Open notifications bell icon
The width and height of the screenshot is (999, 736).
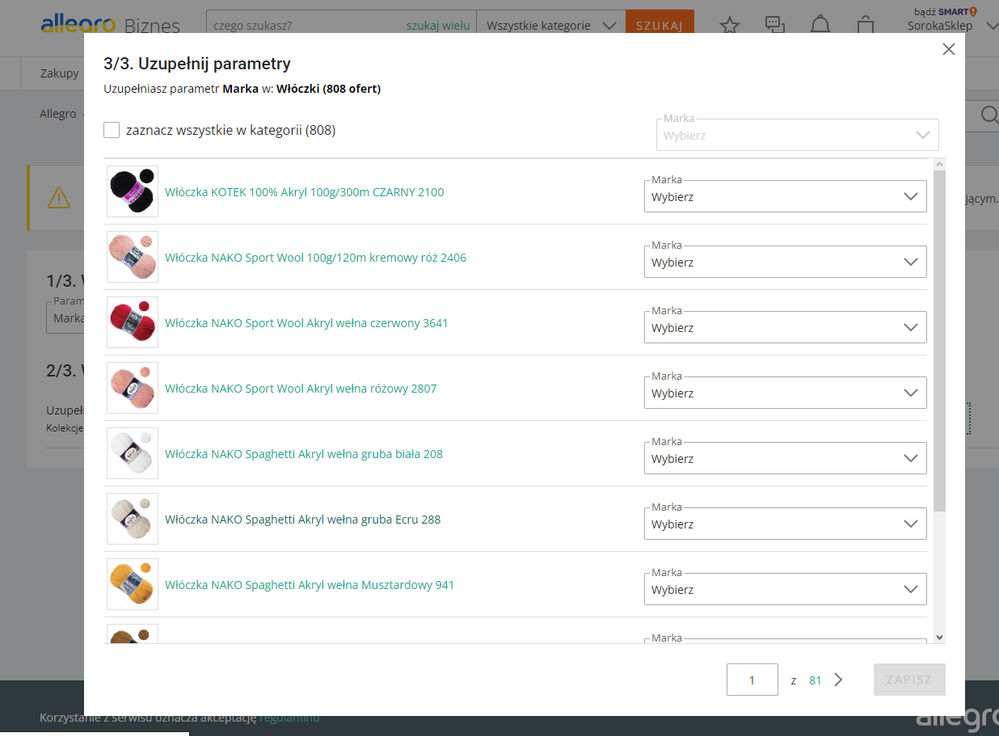820,25
